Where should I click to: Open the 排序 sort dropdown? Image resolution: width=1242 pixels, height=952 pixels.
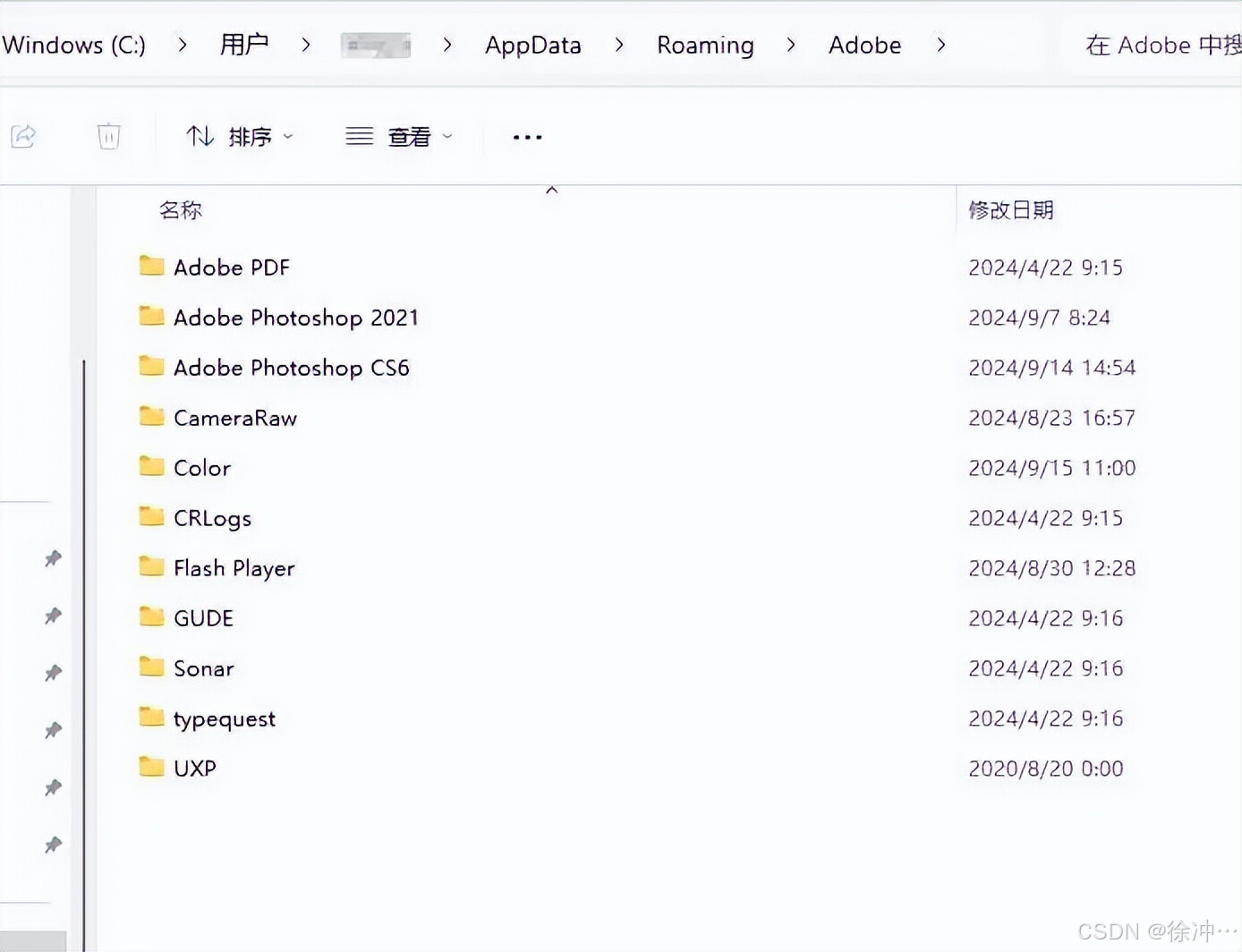tap(239, 136)
